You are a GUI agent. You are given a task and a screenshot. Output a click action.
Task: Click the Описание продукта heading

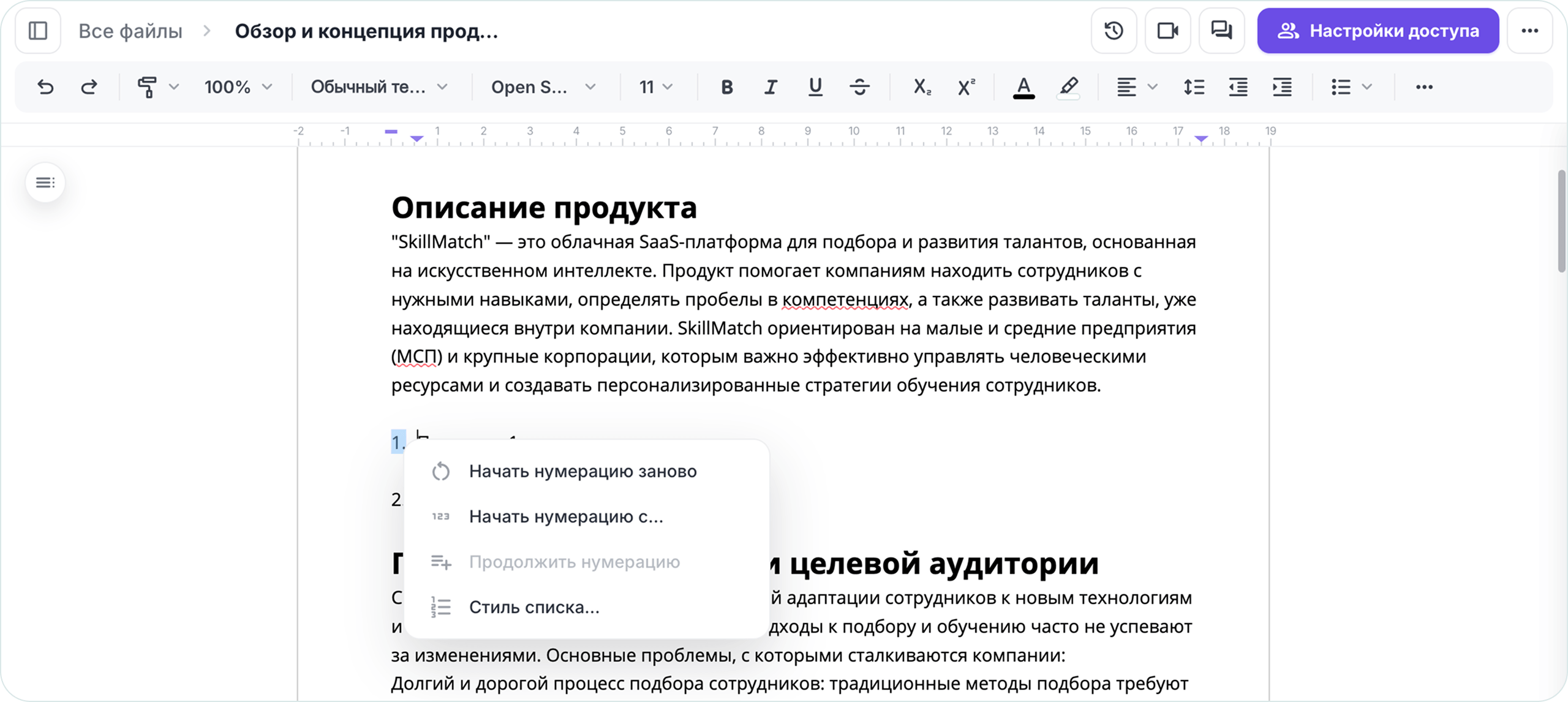[x=544, y=208]
